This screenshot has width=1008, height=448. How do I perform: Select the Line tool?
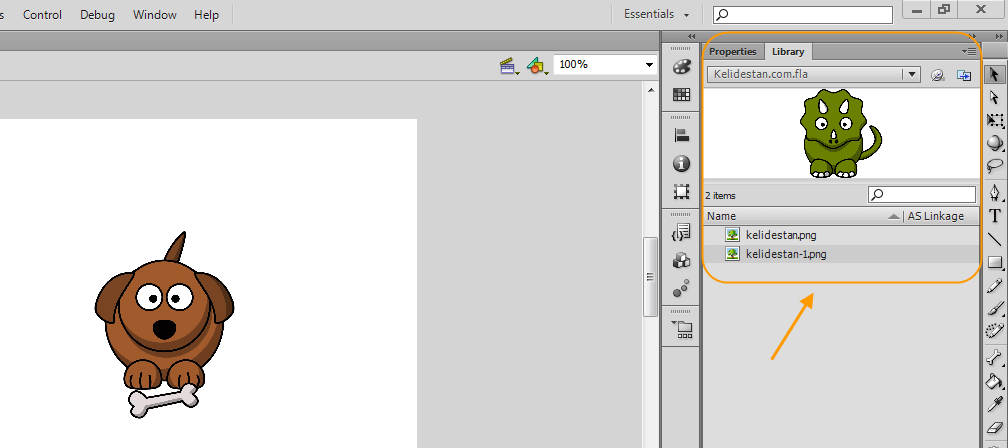[994, 239]
